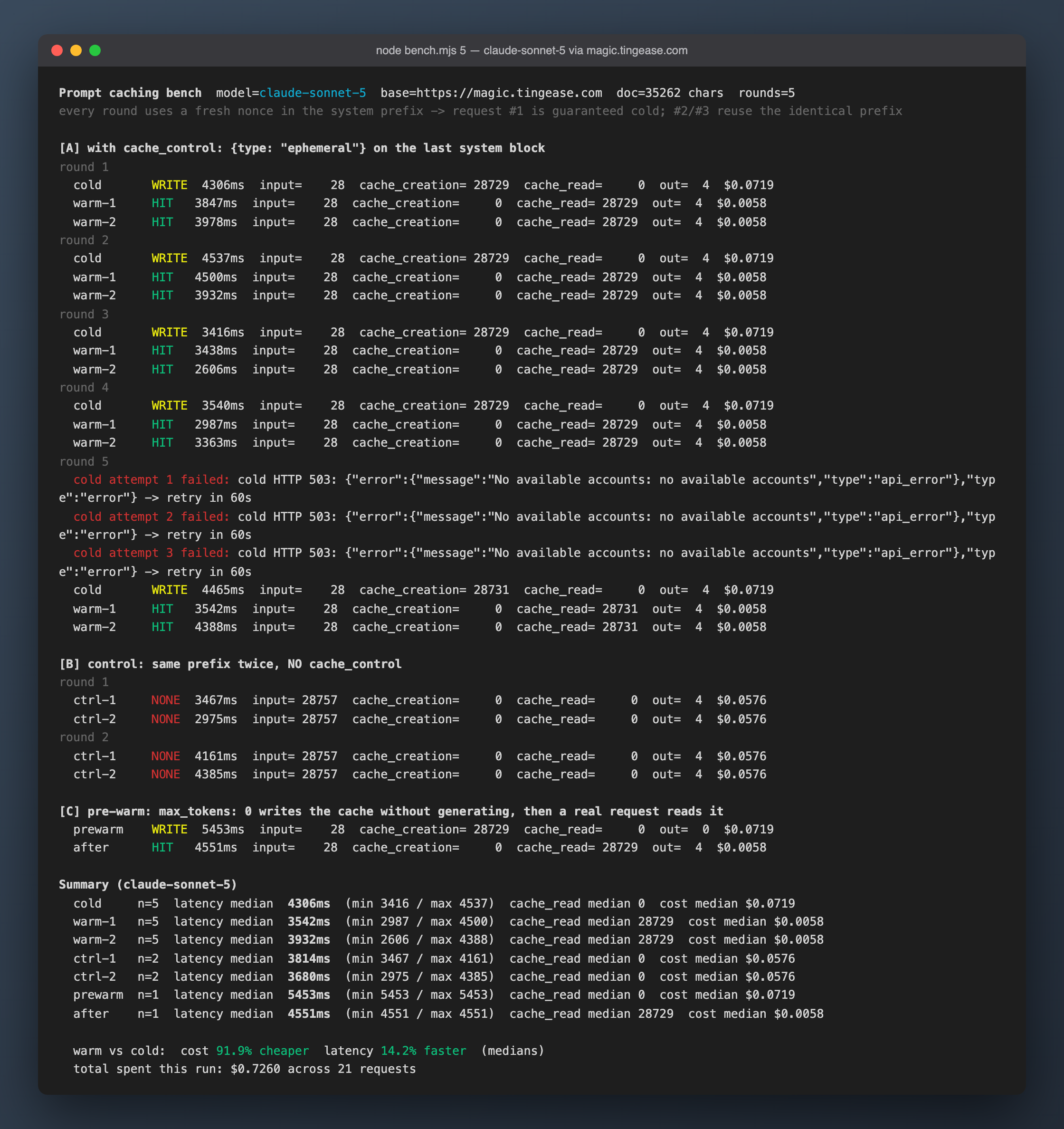The image size is (1064, 1129).
Task: Click '(min 2606 / max 4388)' in summary
Action: coord(419,940)
